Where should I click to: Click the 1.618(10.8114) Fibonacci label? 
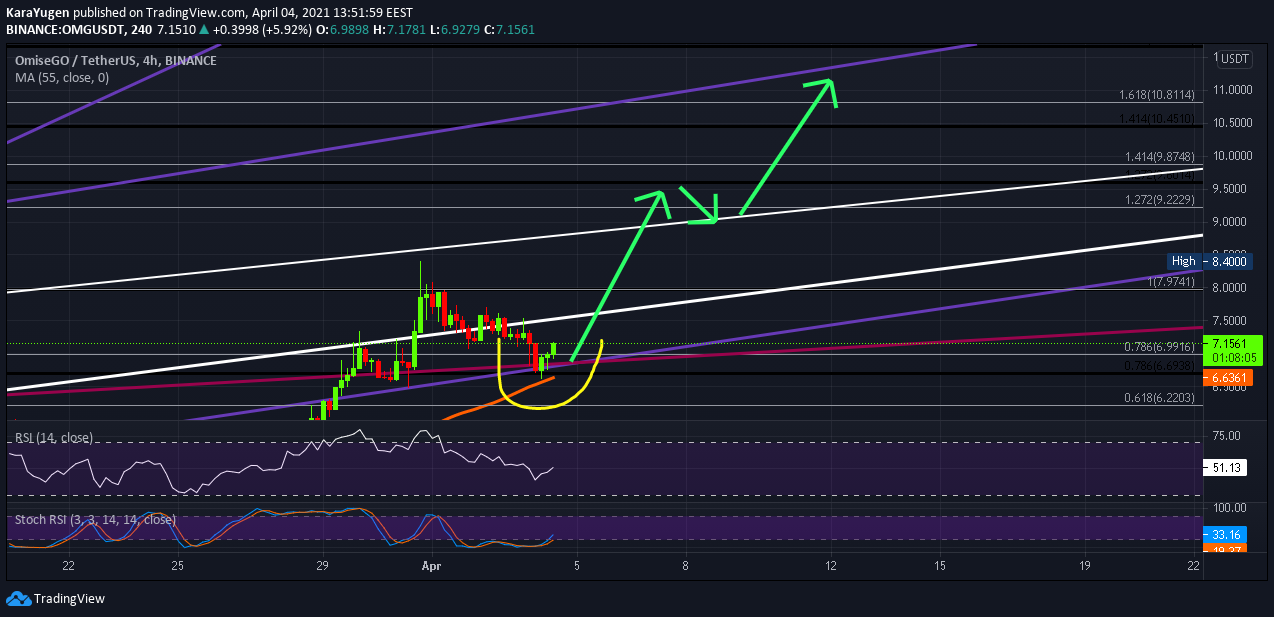tap(1157, 95)
